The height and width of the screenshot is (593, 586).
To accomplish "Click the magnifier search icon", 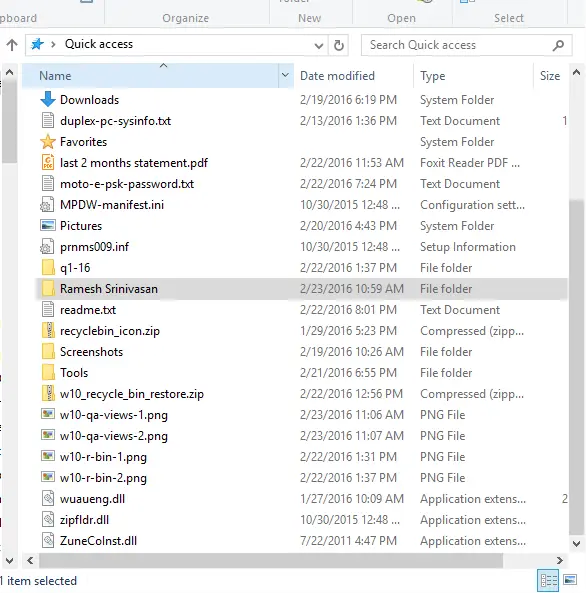I will click(558, 45).
